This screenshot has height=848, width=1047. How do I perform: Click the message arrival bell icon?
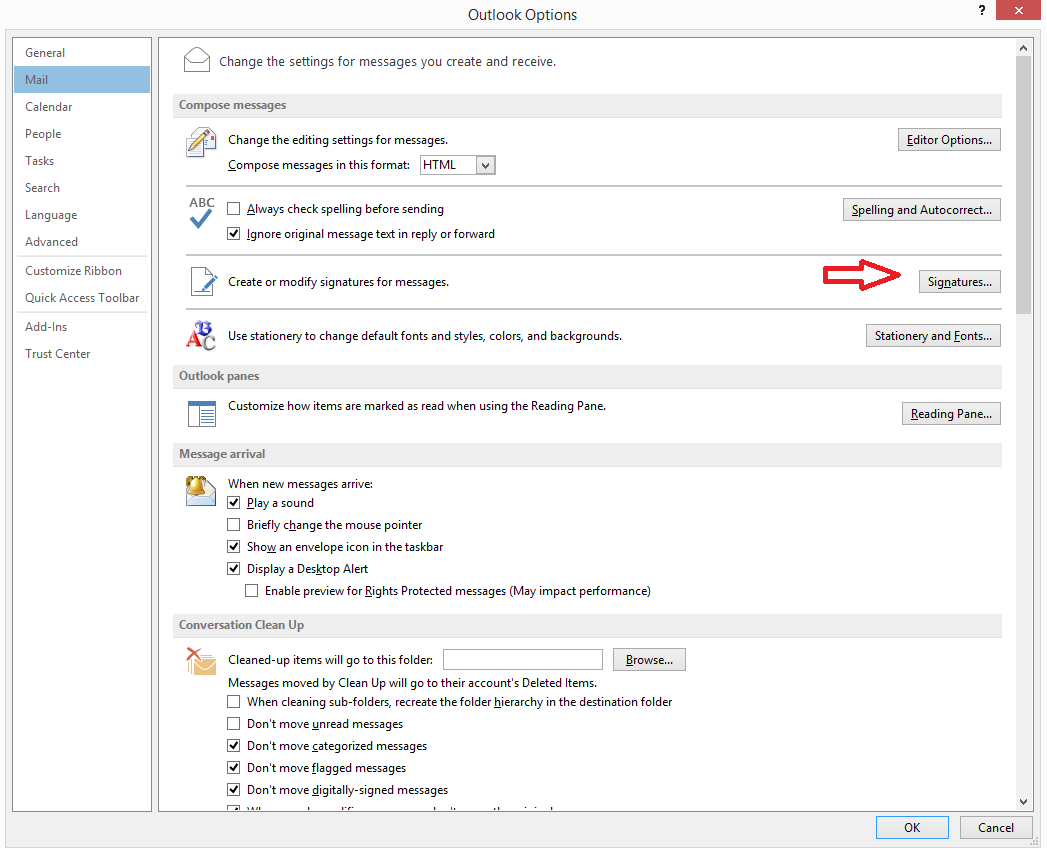201,490
